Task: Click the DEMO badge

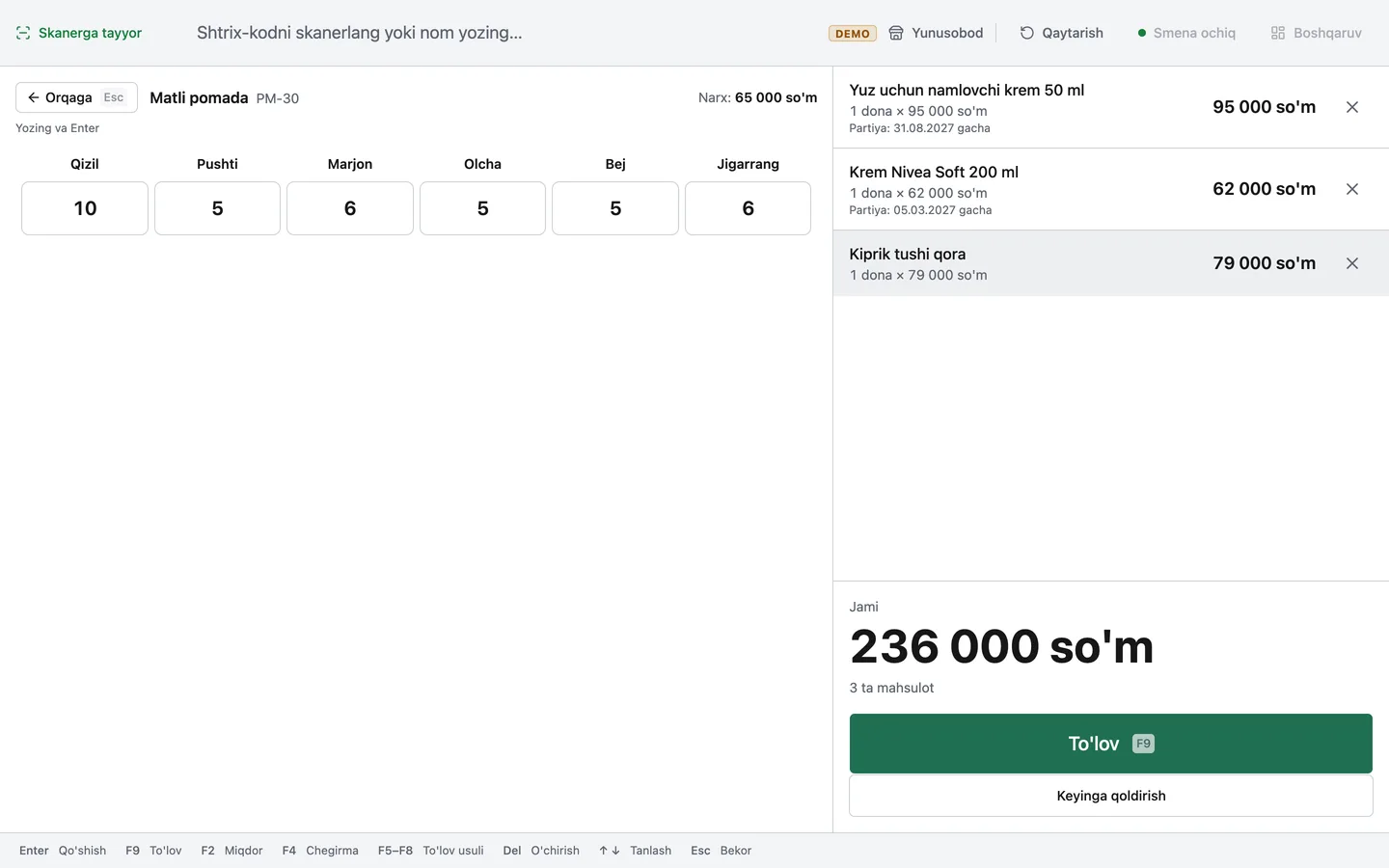Action: (853, 33)
